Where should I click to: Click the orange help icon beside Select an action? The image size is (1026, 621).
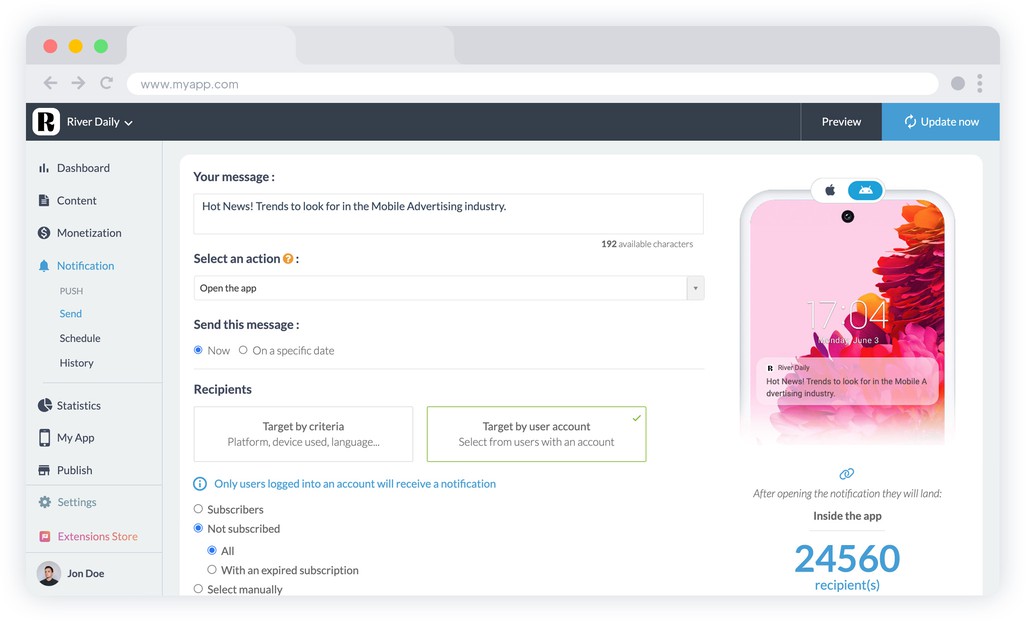click(x=288, y=259)
